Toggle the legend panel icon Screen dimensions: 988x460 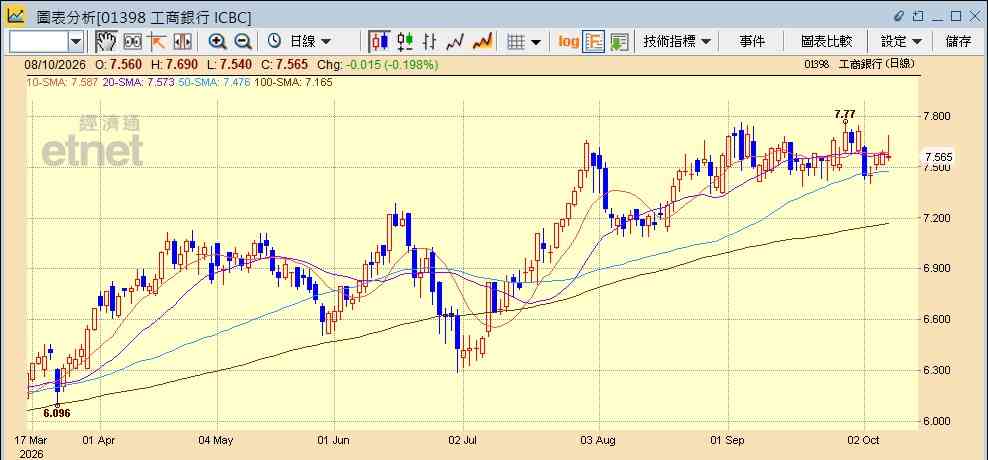pyautogui.click(x=594, y=42)
